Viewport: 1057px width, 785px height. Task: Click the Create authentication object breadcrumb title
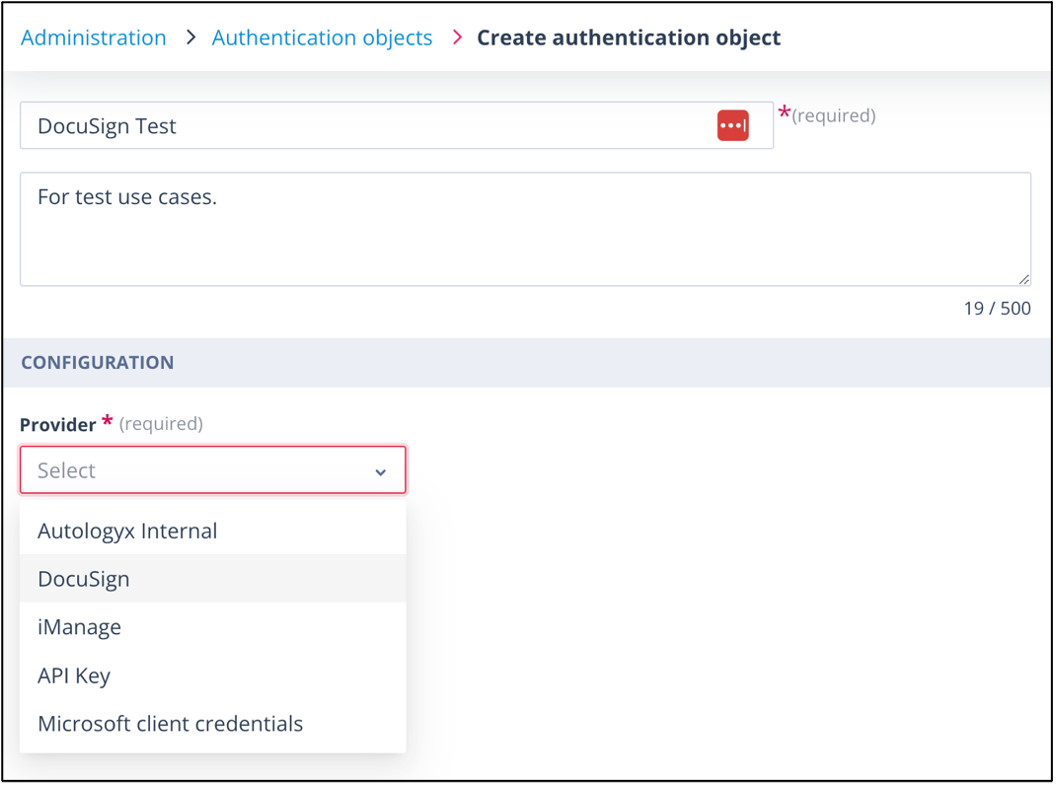[628, 38]
